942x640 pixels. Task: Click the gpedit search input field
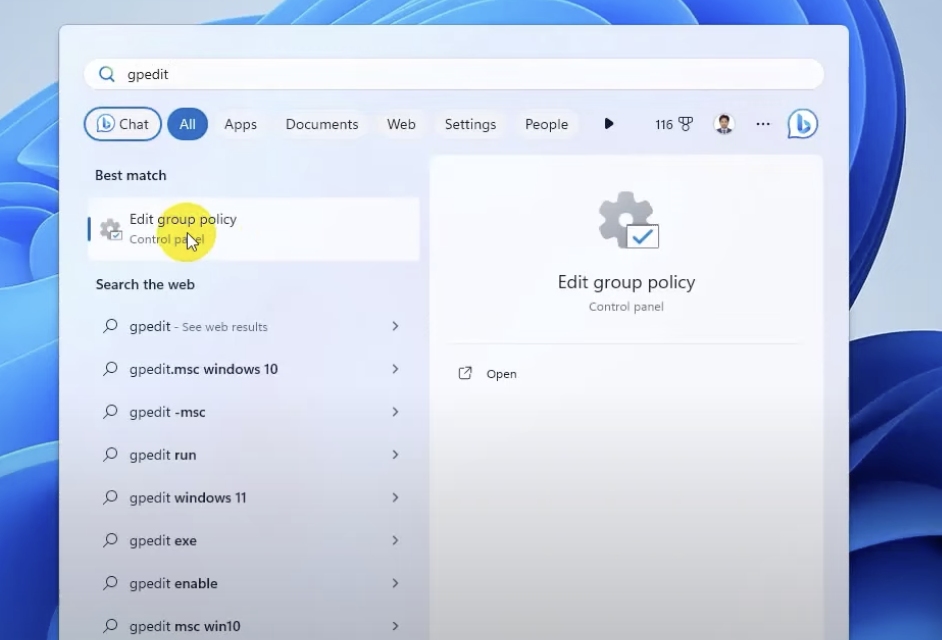454,74
